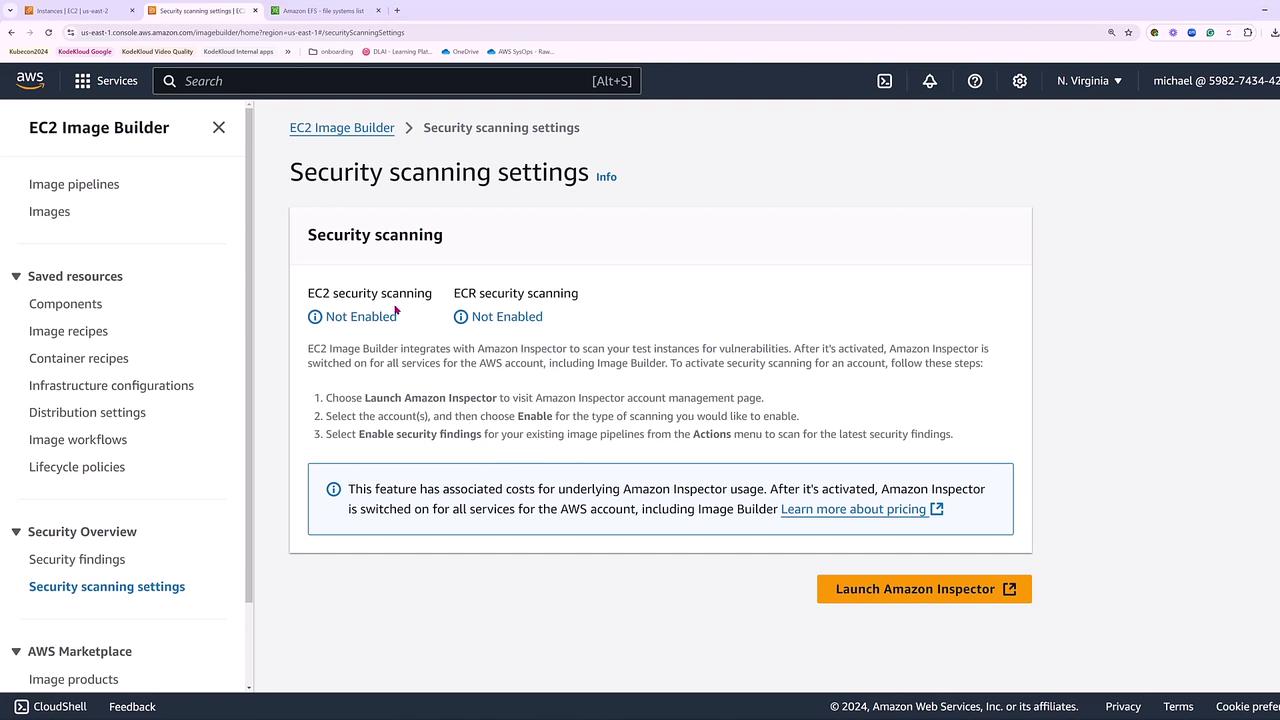
Task: Click the console search magnifier icon
Action: point(169,81)
